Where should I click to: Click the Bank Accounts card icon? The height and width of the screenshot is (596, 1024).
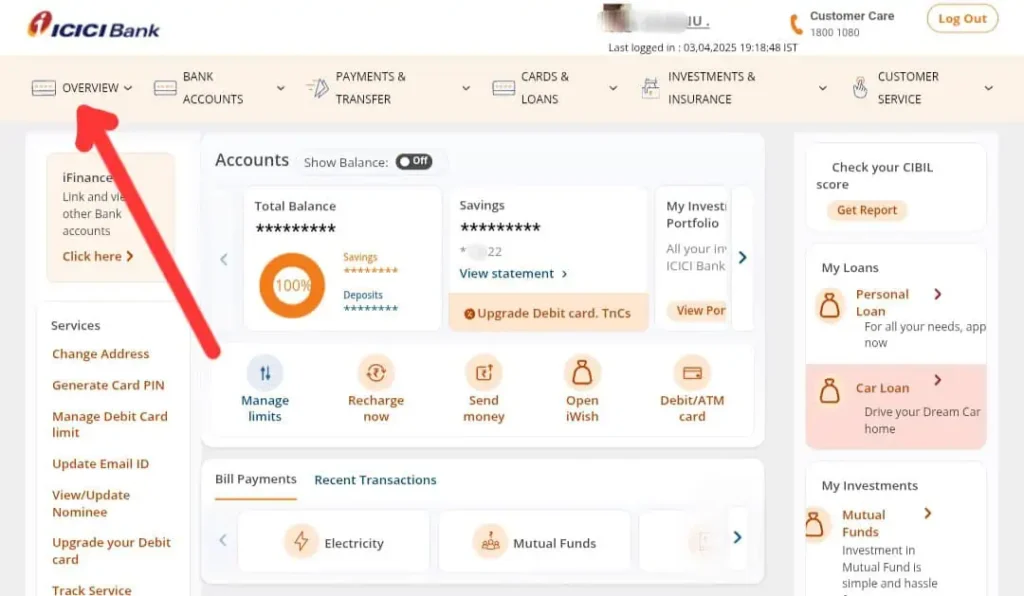point(165,88)
